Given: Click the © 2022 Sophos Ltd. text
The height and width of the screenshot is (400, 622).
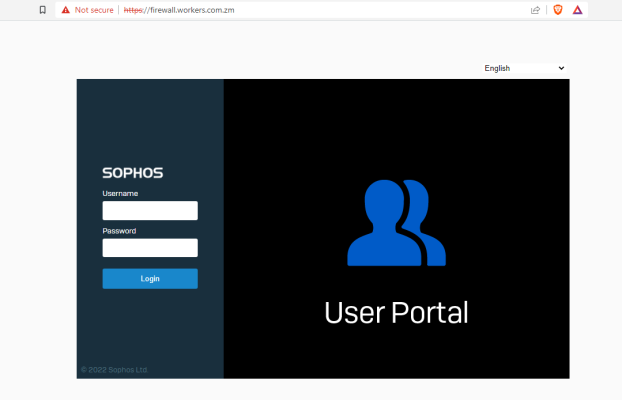Looking at the screenshot, I should click(x=115, y=370).
